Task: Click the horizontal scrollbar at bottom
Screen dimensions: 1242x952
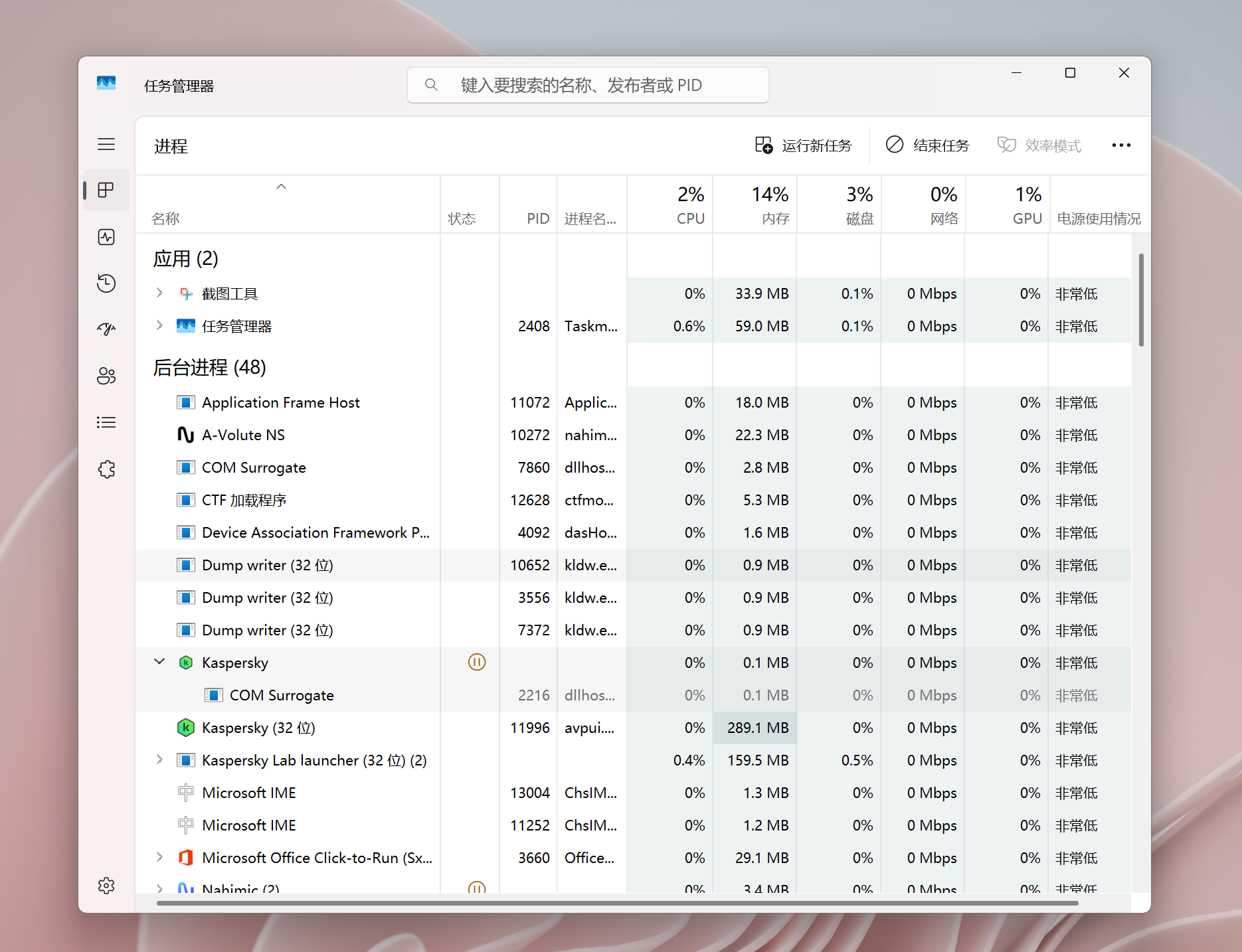Action: pyautogui.click(x=617, y=903)
